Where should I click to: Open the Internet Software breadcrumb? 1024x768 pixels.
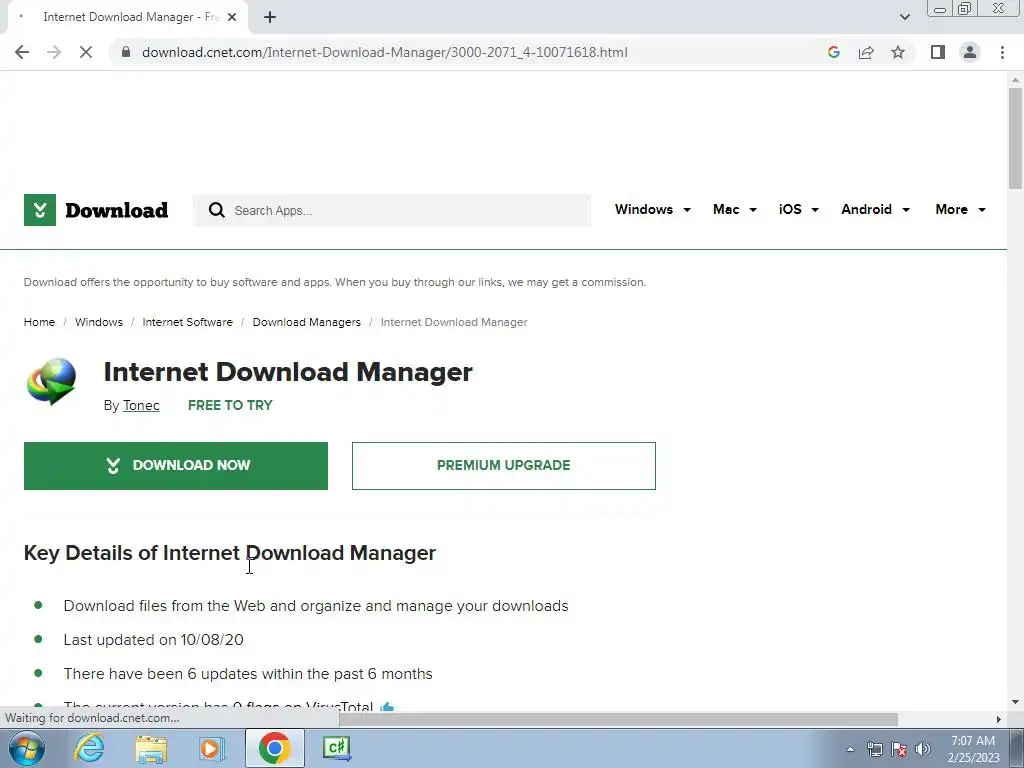coord(187,322)
